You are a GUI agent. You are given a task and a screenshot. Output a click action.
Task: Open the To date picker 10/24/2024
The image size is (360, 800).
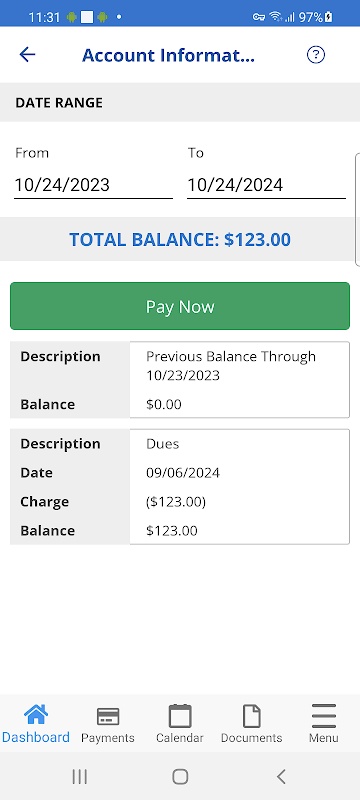point(266,185)
